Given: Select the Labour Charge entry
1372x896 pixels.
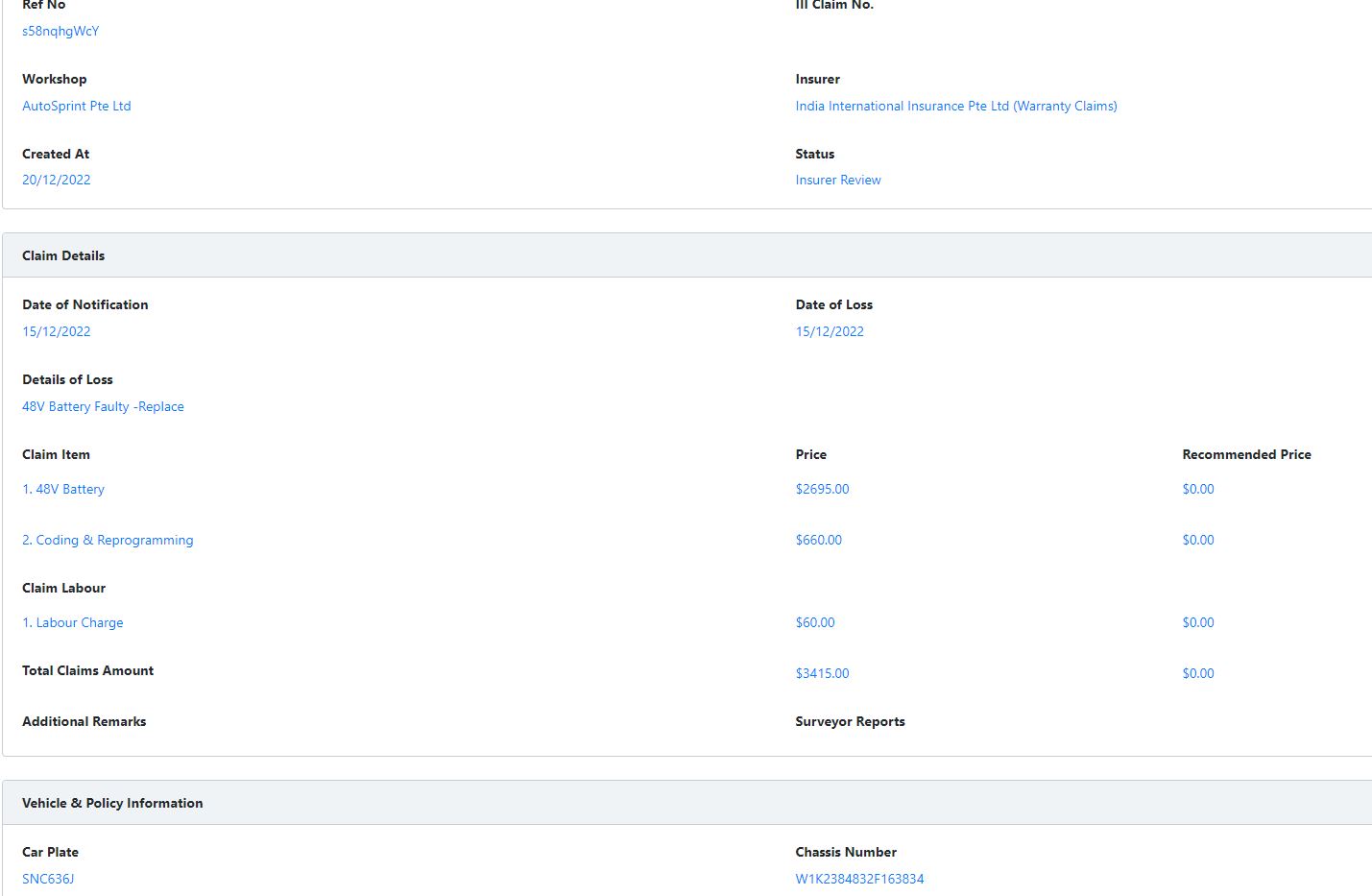Looking at the screenshot, I should [x=73, y=622].
